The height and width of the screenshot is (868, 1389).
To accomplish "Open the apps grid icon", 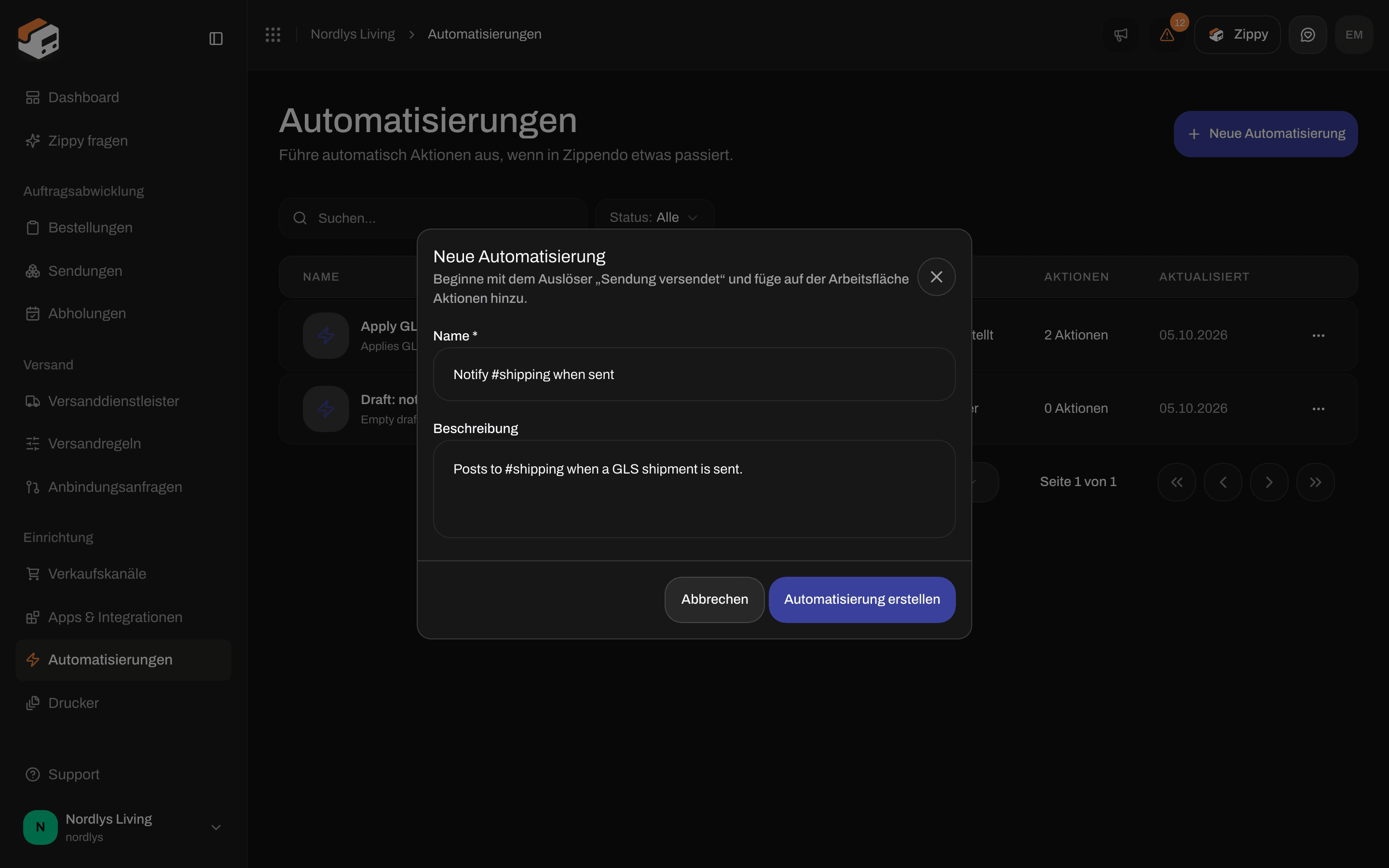I will 272,34.
